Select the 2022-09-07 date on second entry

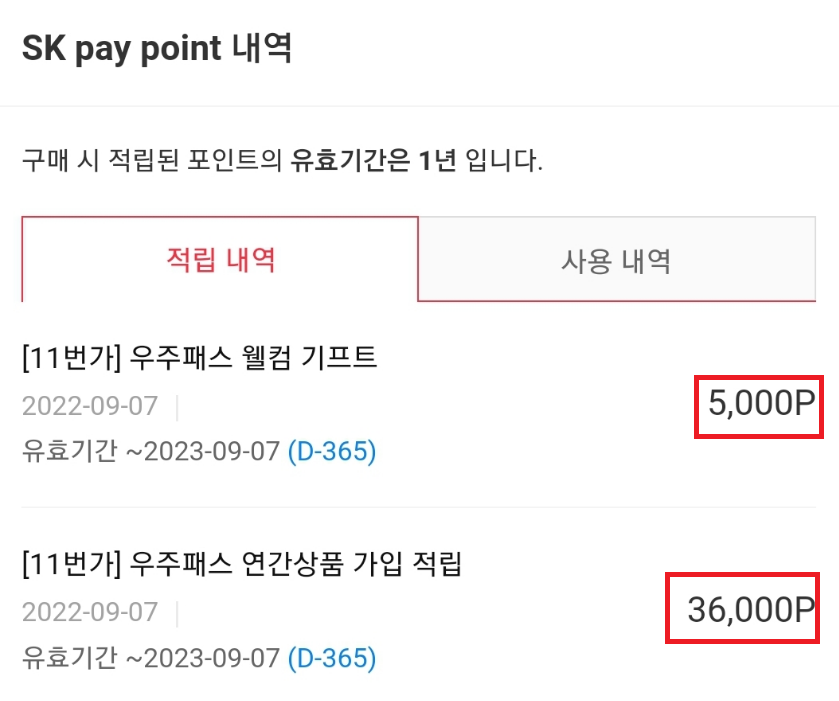[x=90, y=613]
